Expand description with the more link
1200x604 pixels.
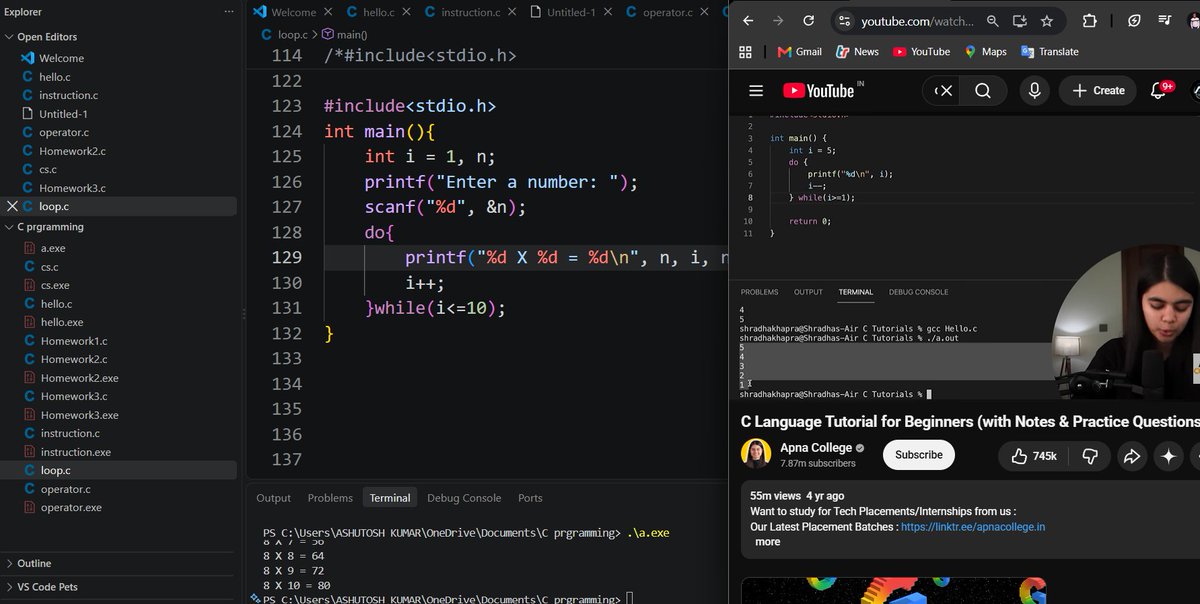pos(768,542)
